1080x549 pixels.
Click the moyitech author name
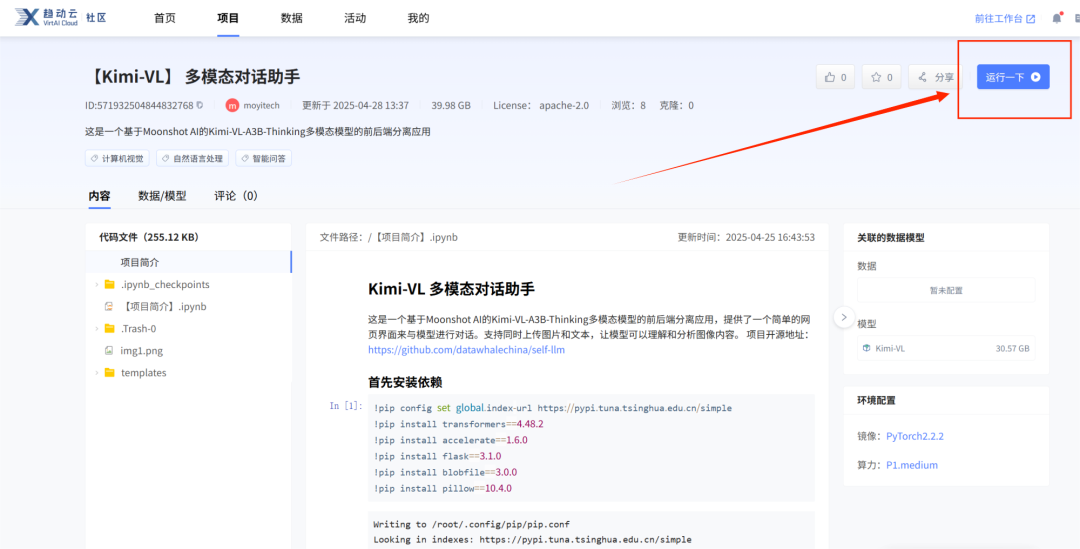tap(260, 105)
